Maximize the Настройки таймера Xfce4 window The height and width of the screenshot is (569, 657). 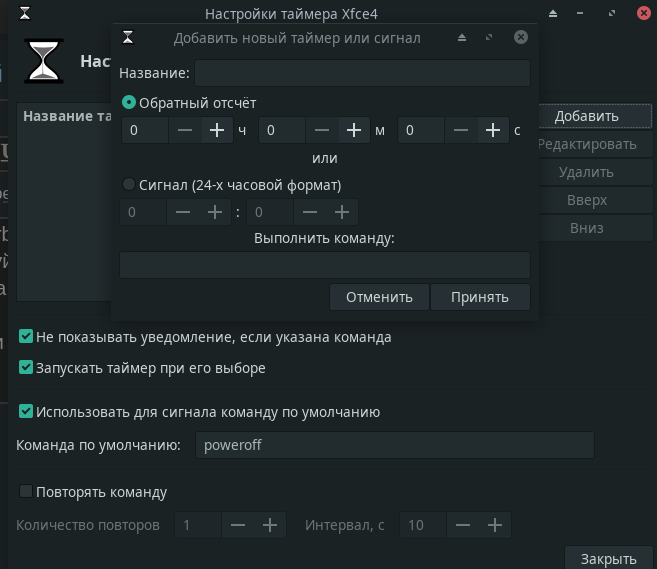click(x=612, y=13)
